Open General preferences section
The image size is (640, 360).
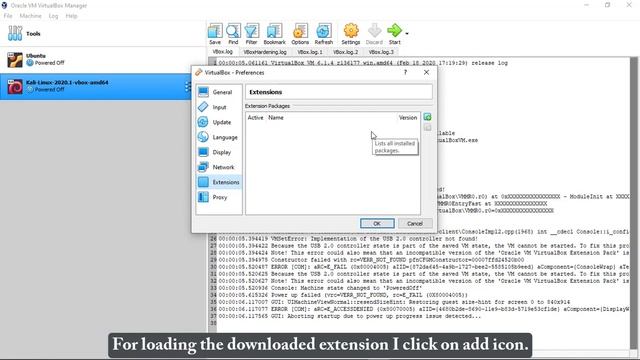(x=219, y=92)
